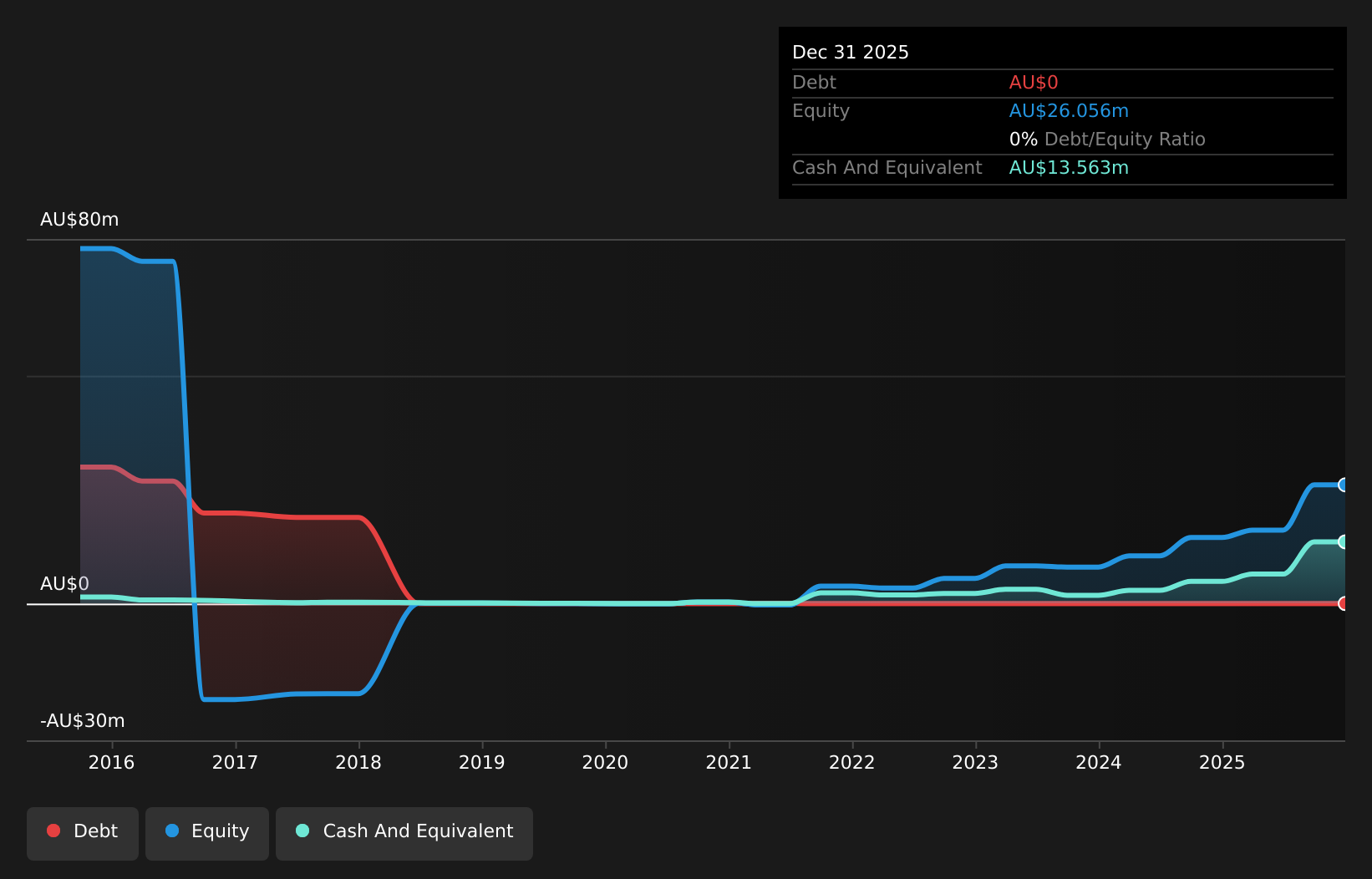This screenshot has width=1372, height=879.
Task: Select the AU$13.563m cash value
Action: point(1069,168)
